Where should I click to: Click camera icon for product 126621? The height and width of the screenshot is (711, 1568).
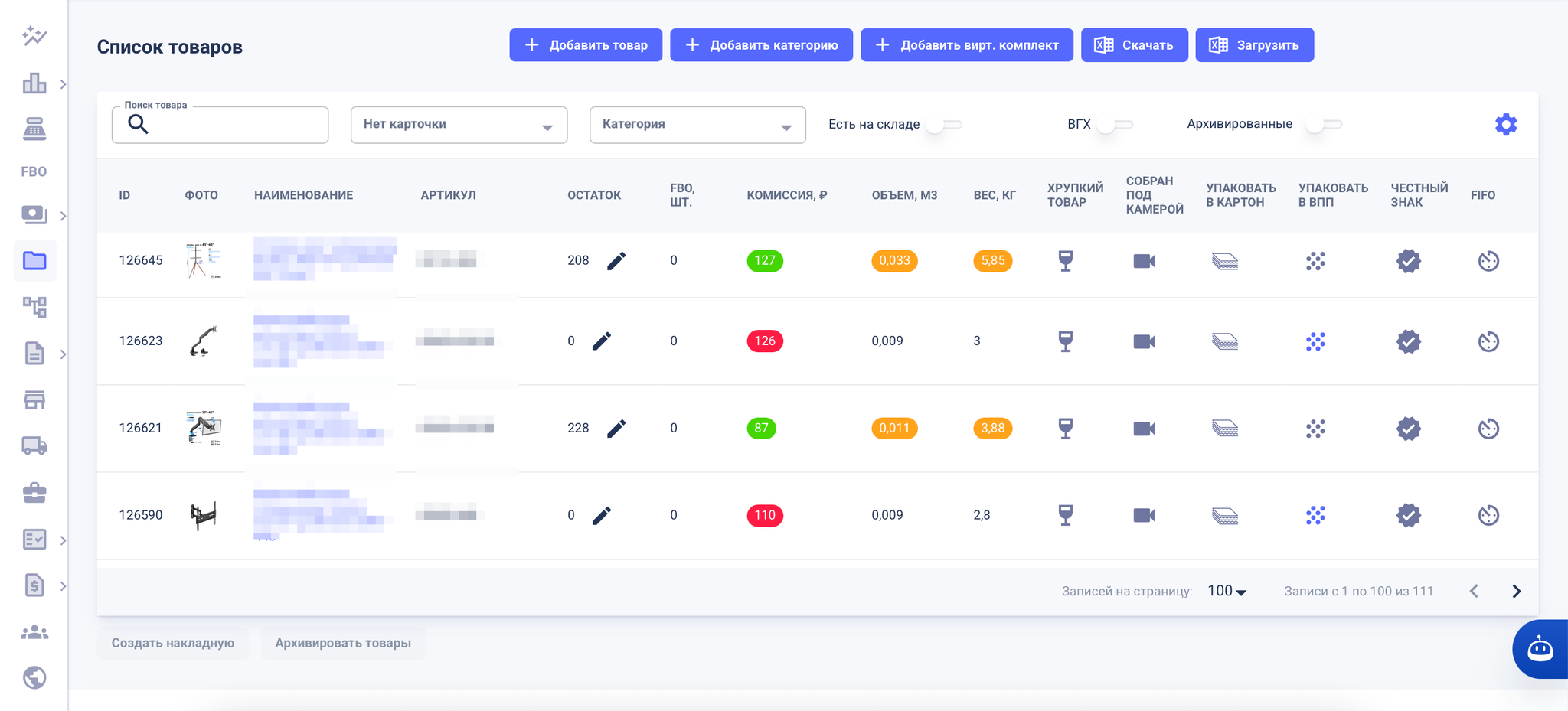point(1144,429)
